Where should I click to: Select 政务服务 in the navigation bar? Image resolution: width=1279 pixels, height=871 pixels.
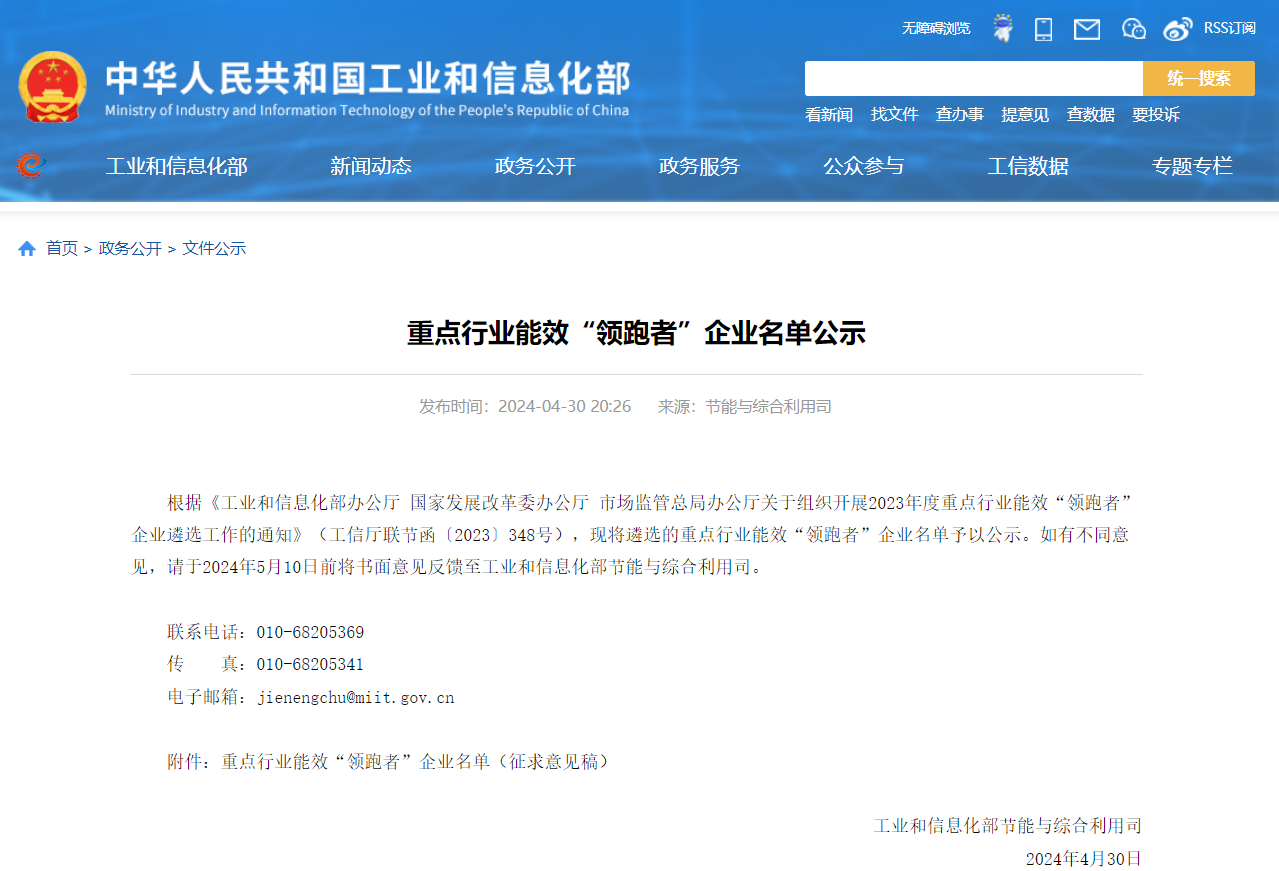(x=699, y=166)
